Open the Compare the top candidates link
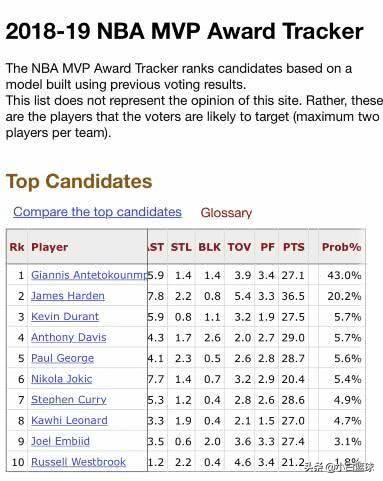Screen dimensions: 383x481 click(x=97, y=212)
